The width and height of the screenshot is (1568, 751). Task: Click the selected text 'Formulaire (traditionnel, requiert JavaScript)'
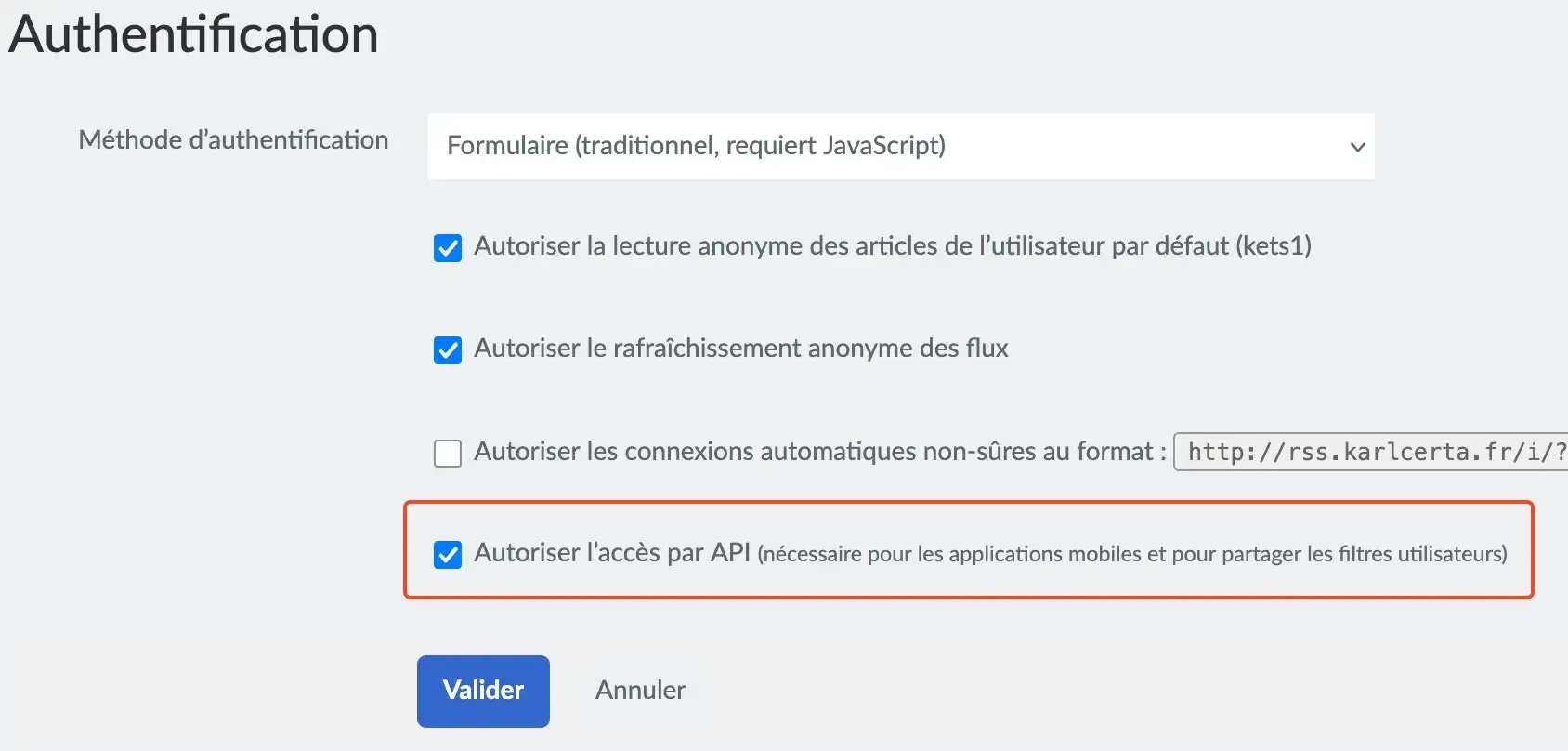pos(696,146)
